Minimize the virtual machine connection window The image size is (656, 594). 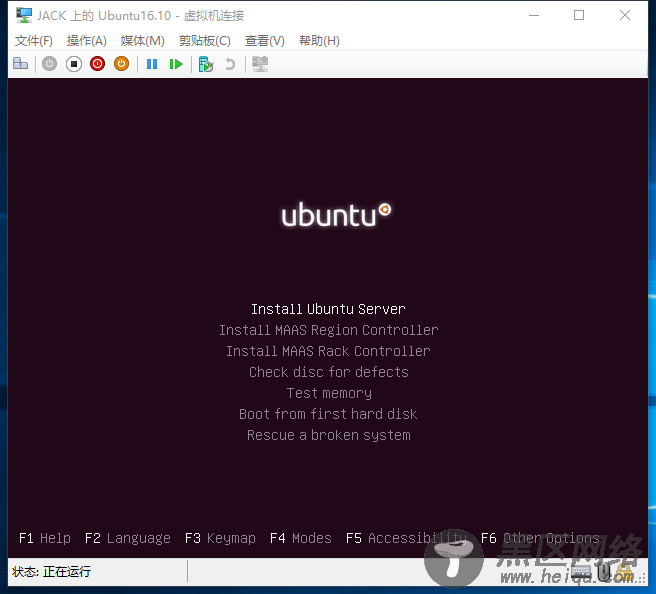coord(534,15)
